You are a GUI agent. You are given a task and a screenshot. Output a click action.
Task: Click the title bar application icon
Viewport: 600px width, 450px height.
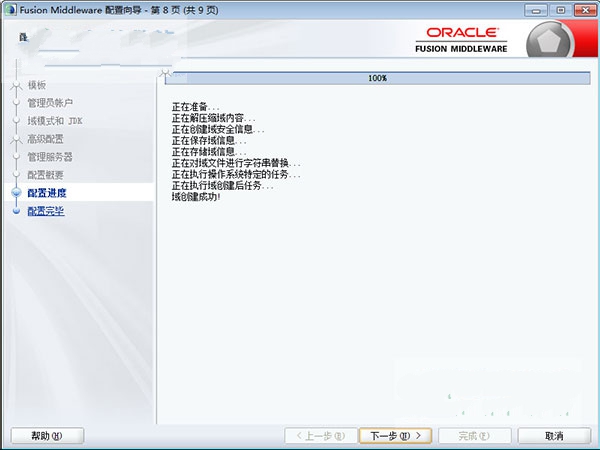pyautogui.click(x=10, y=10)
